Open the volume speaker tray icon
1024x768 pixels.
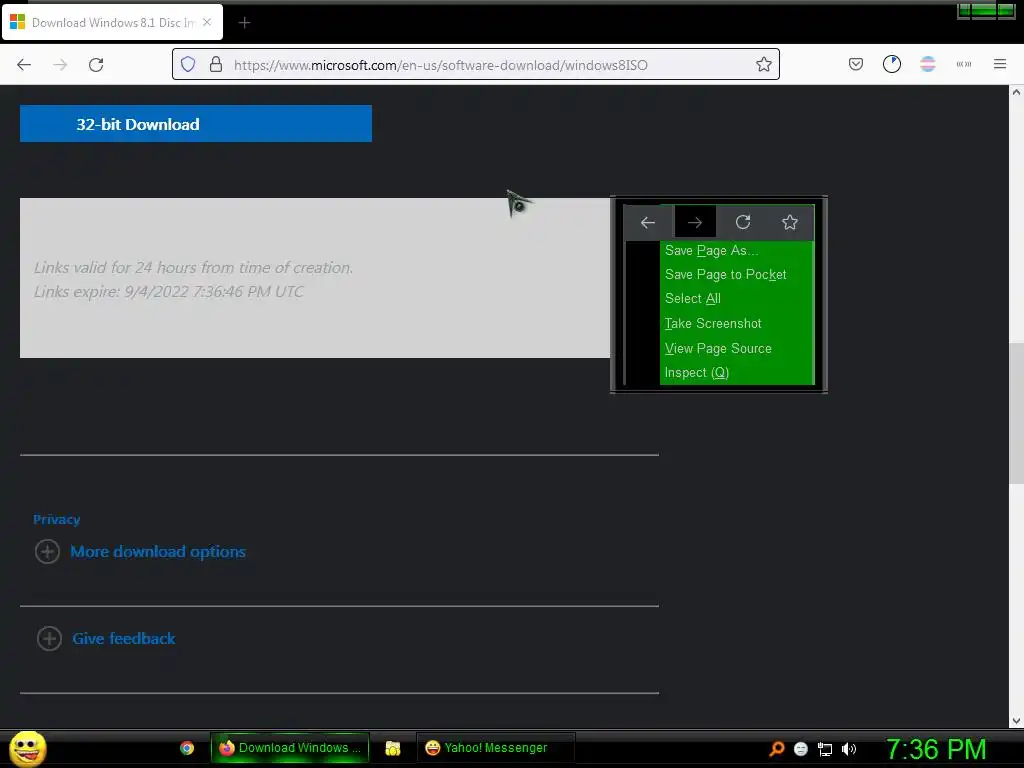[848, 749]
